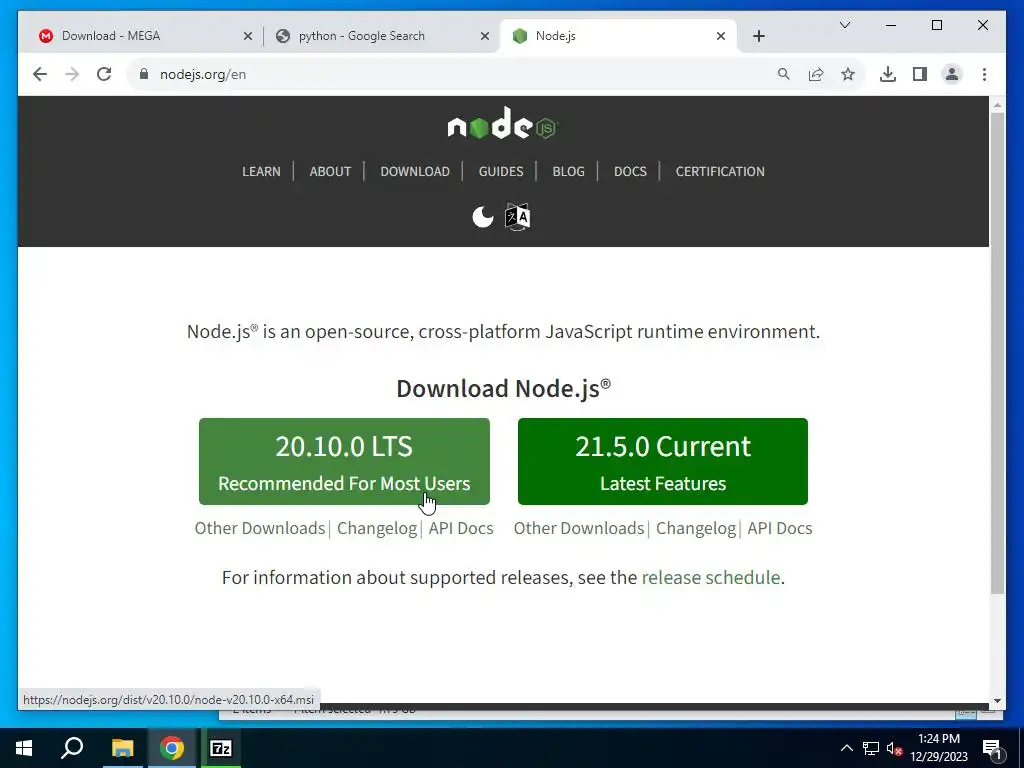Click the Node.js logo

[503, 123]
